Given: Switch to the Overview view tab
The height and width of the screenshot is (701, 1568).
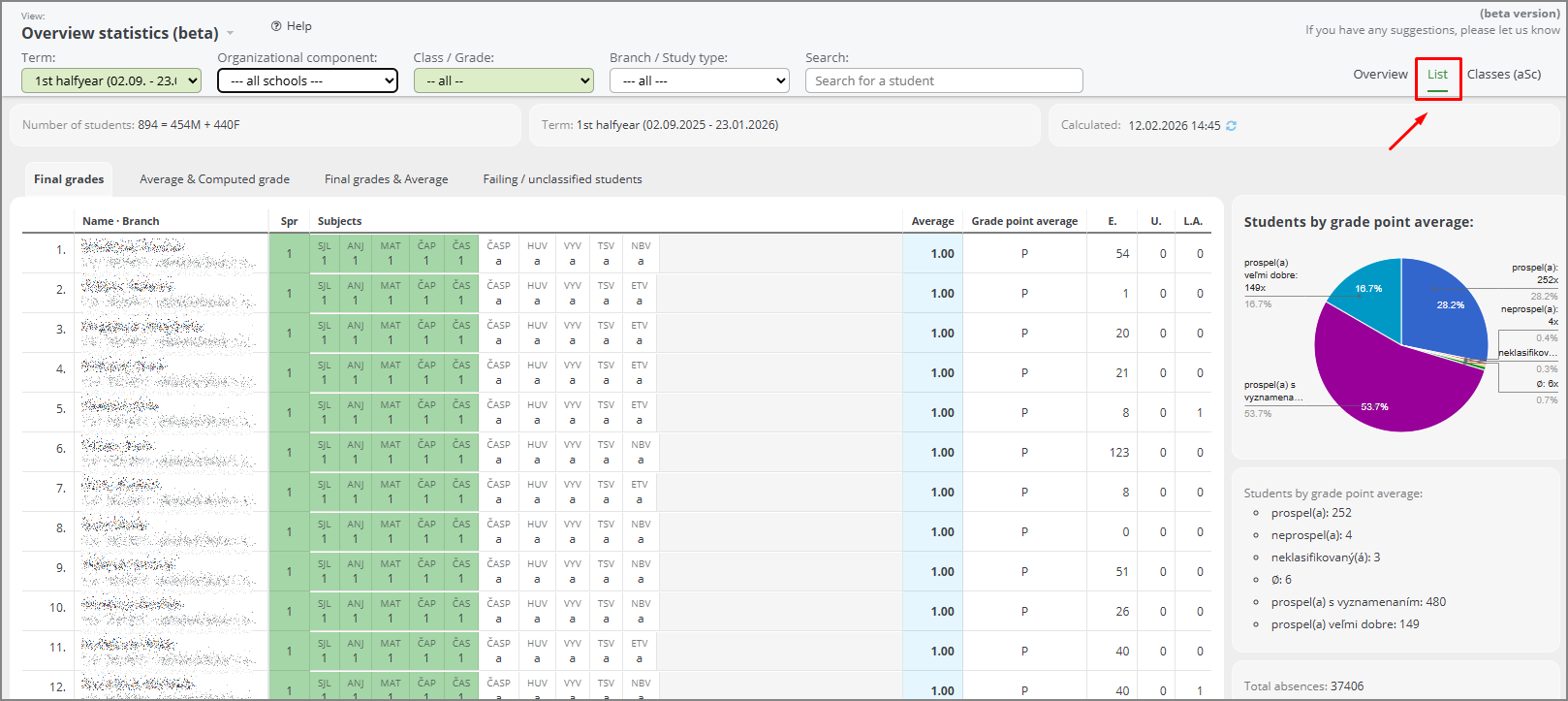Looking at the screenshot, I should point(1380,75).
